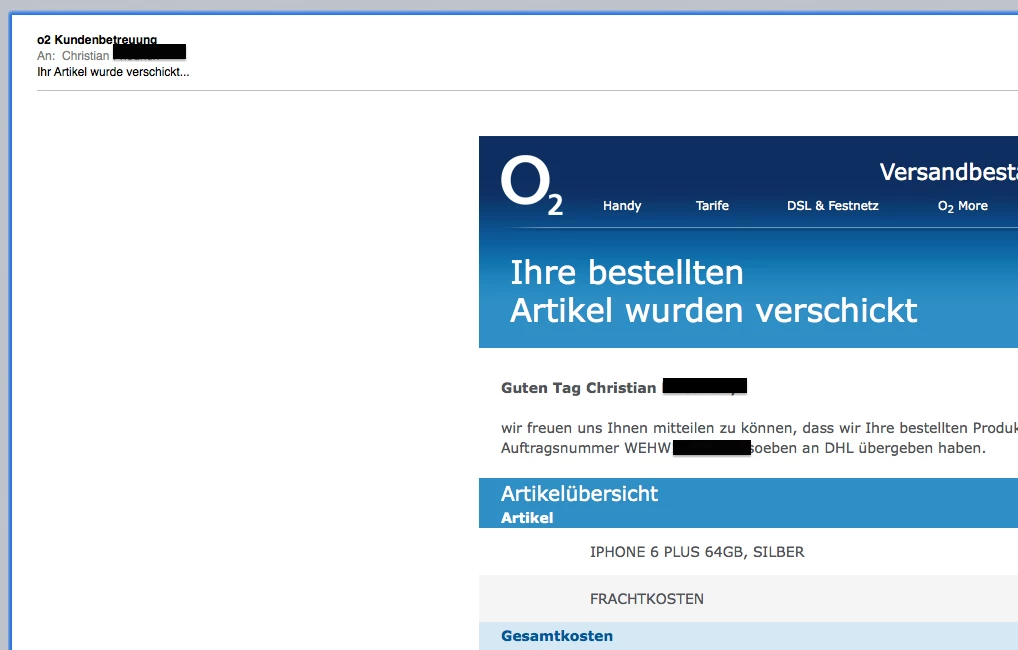The image size is (1018, 650).
Task: Open the DSL & Festnetz link
Action: pyautogui.click(x=832, y=206)
